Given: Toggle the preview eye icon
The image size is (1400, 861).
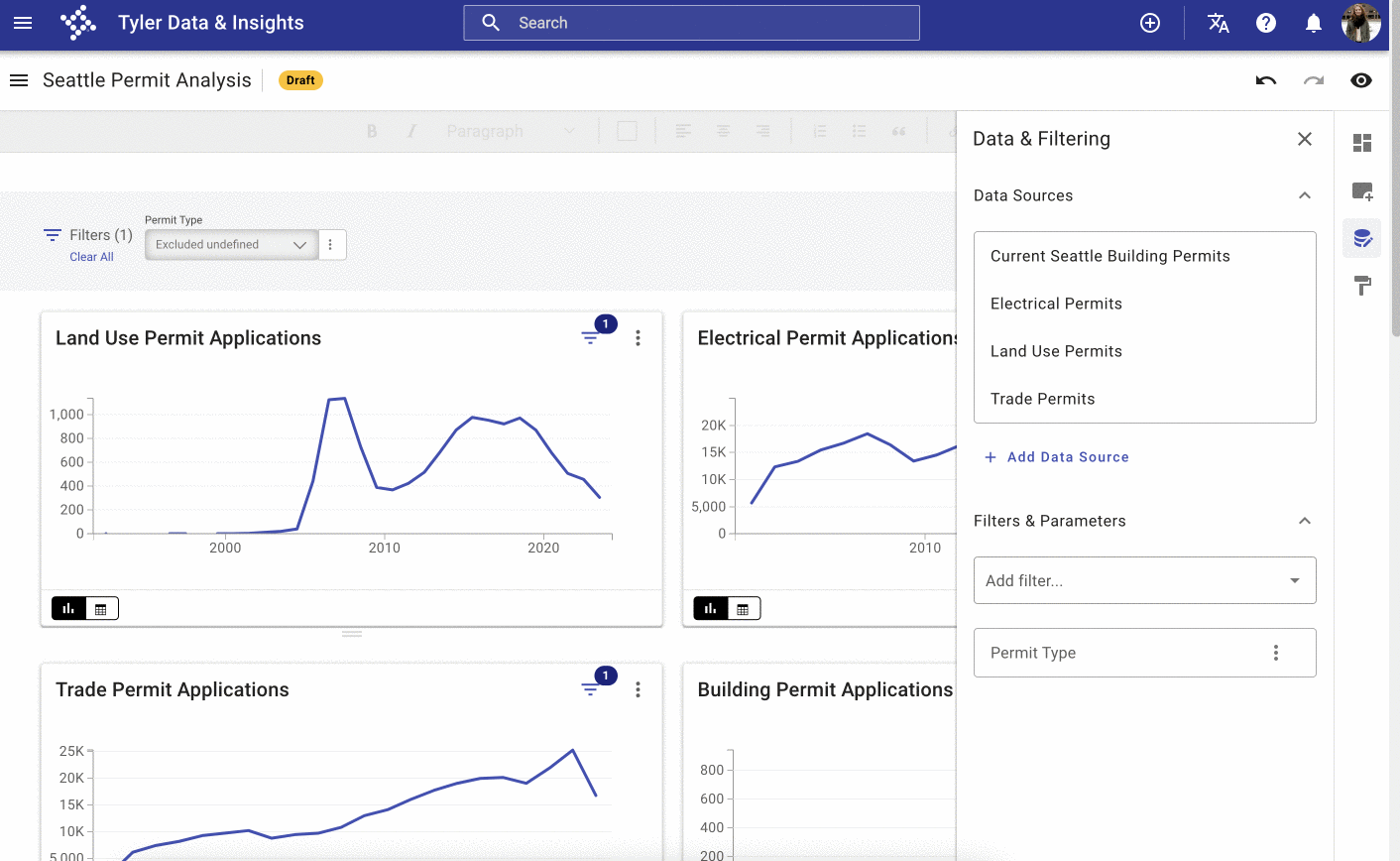Looking at the screenshot, I should 1361,80.
